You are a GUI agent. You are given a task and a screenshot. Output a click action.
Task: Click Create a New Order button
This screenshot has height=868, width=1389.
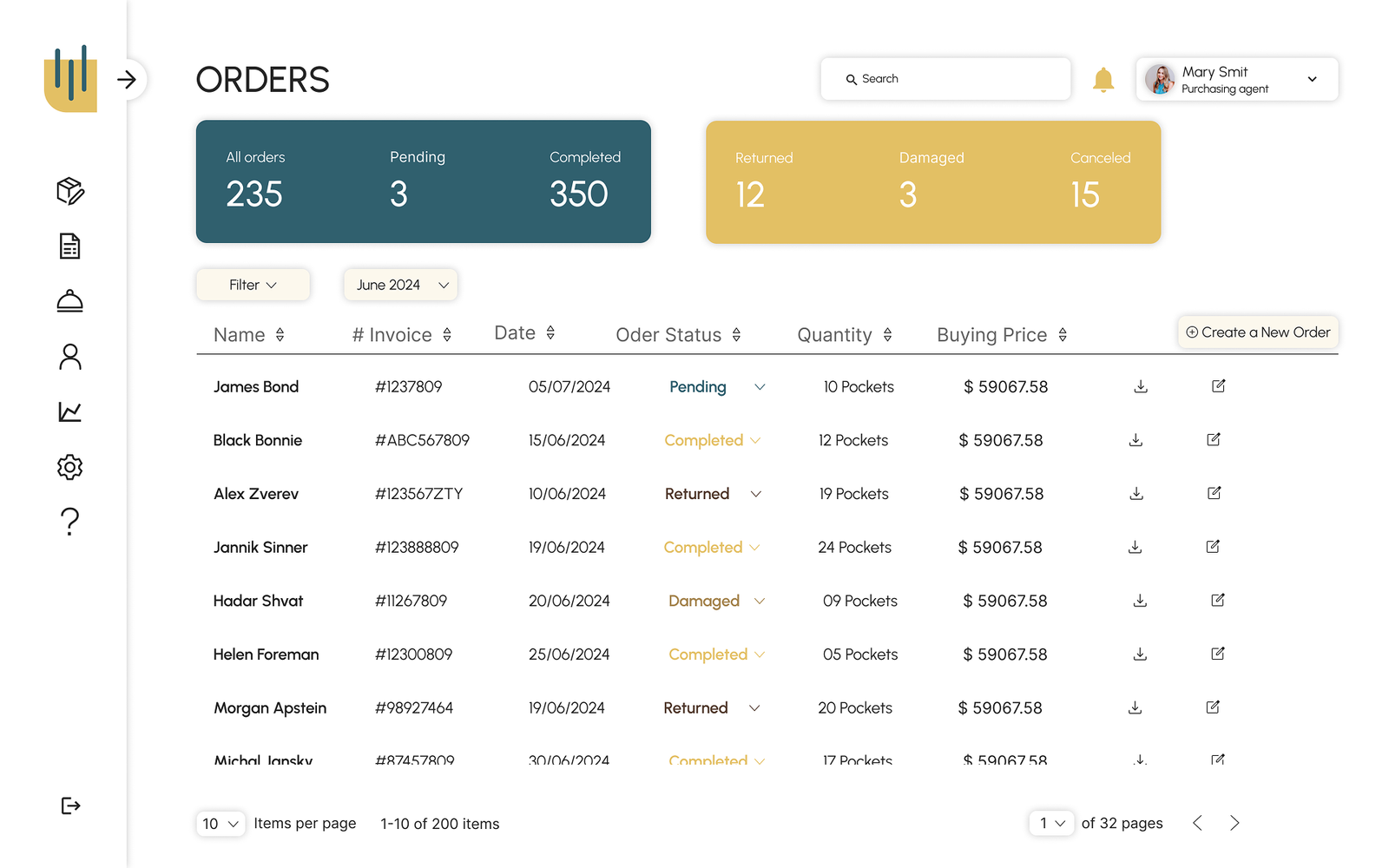coord(1257,332)
